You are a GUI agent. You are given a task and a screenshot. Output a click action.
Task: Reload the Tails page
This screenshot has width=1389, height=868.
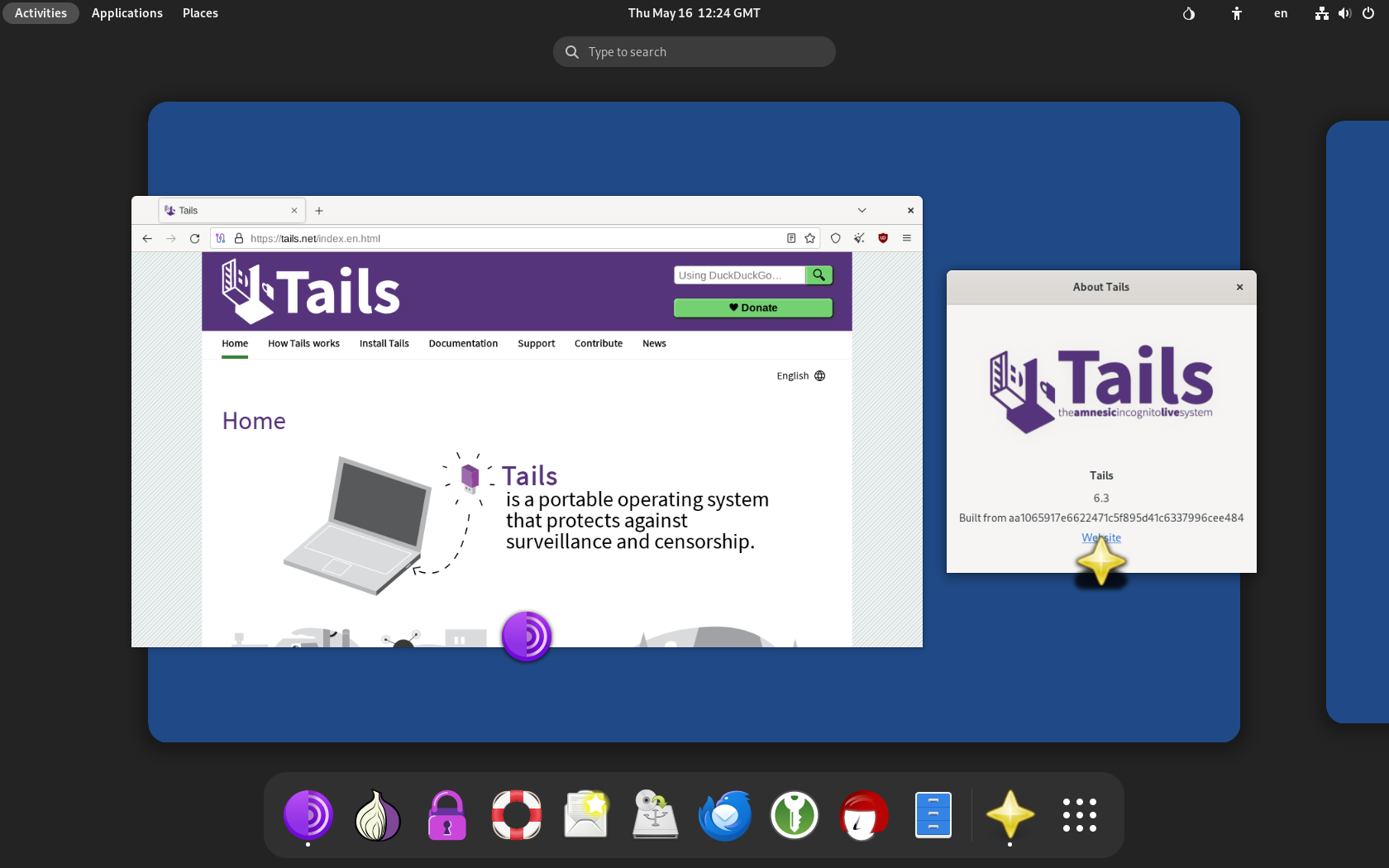tap(195, 238)
